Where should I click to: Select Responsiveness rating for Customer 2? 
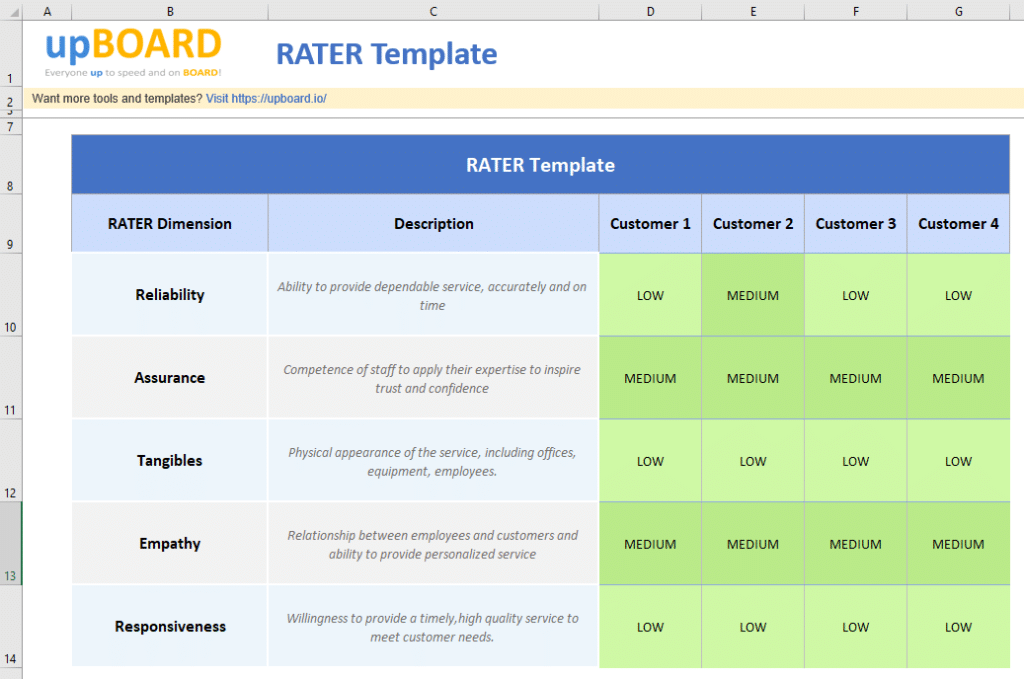(753, 626)
